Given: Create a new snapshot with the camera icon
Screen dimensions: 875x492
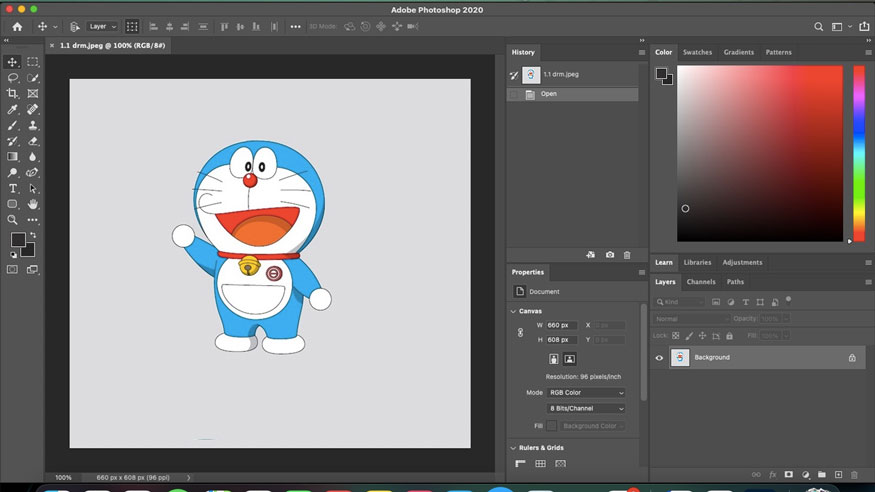Looking at the screenshot, I should (610, 255).
